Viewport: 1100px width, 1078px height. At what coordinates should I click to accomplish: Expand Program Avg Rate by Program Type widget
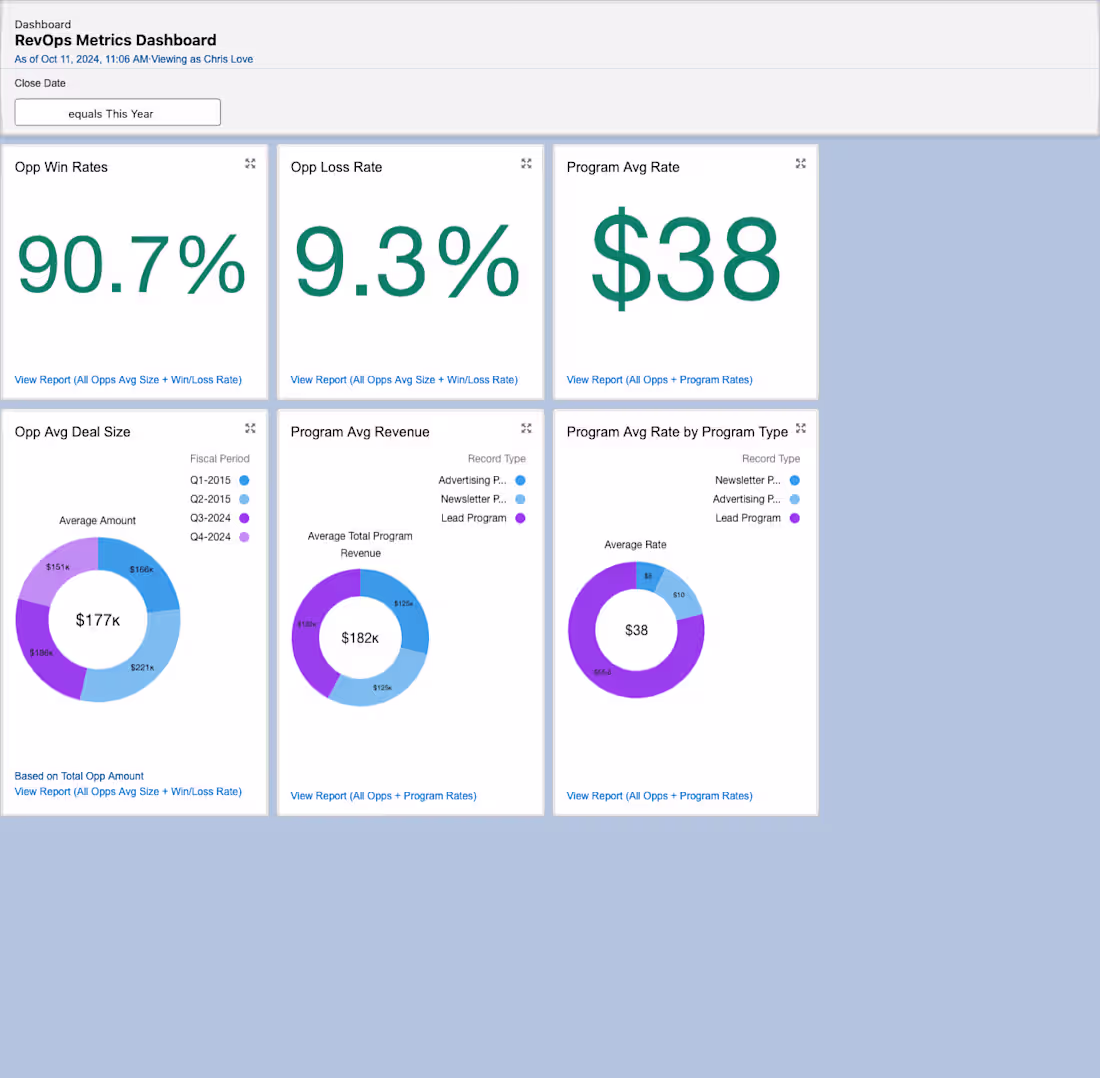point(800,427)
